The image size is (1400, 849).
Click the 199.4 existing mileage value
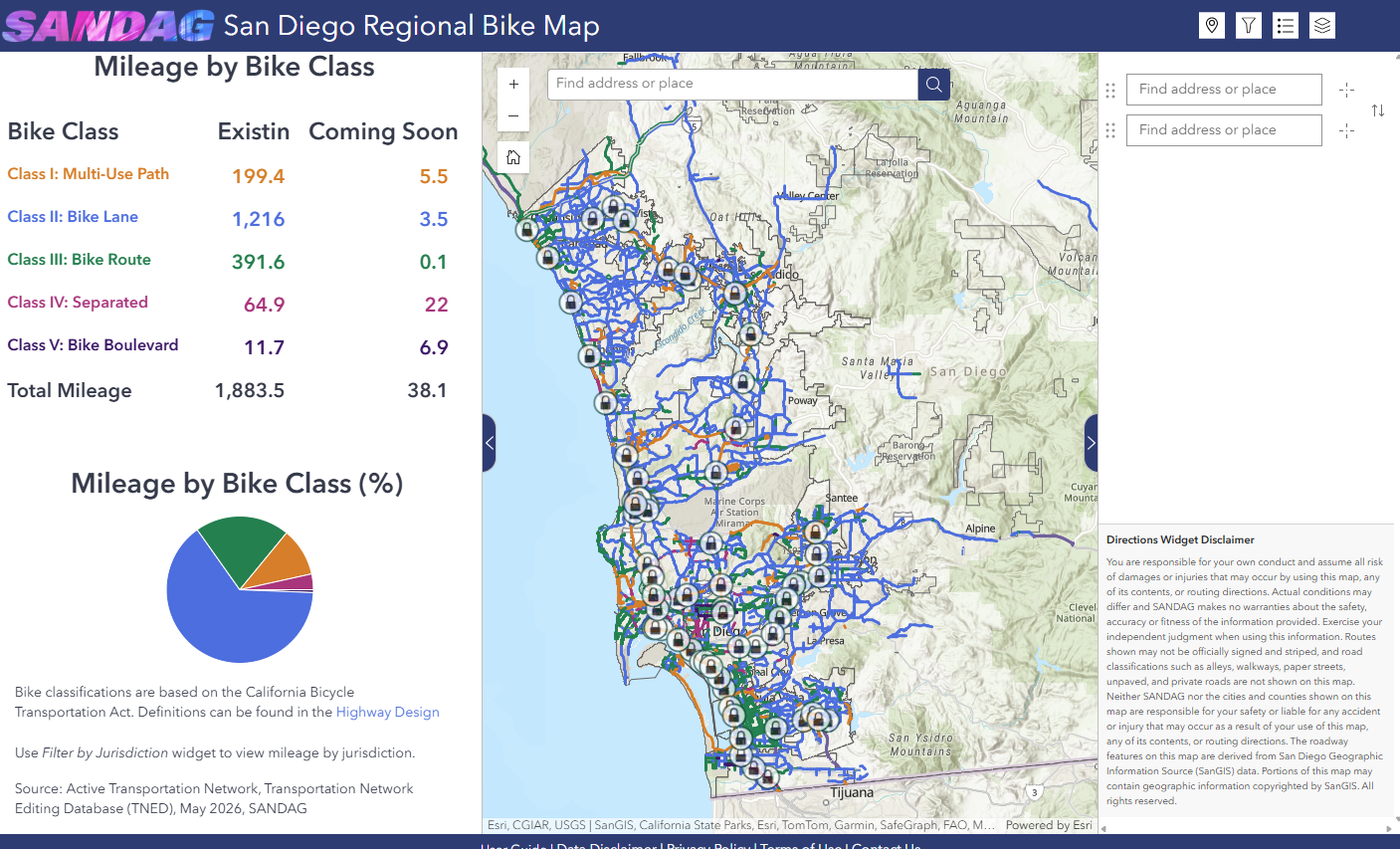pos(259,176)
